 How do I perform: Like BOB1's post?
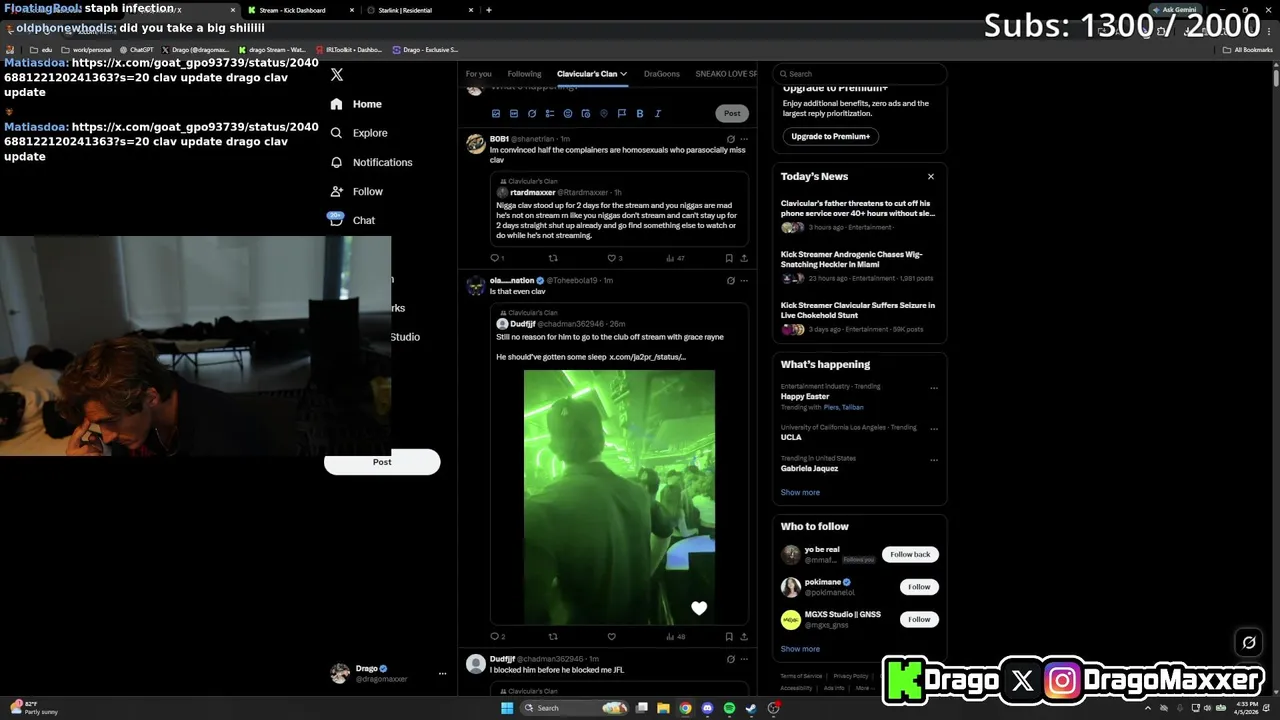[614, 258]
